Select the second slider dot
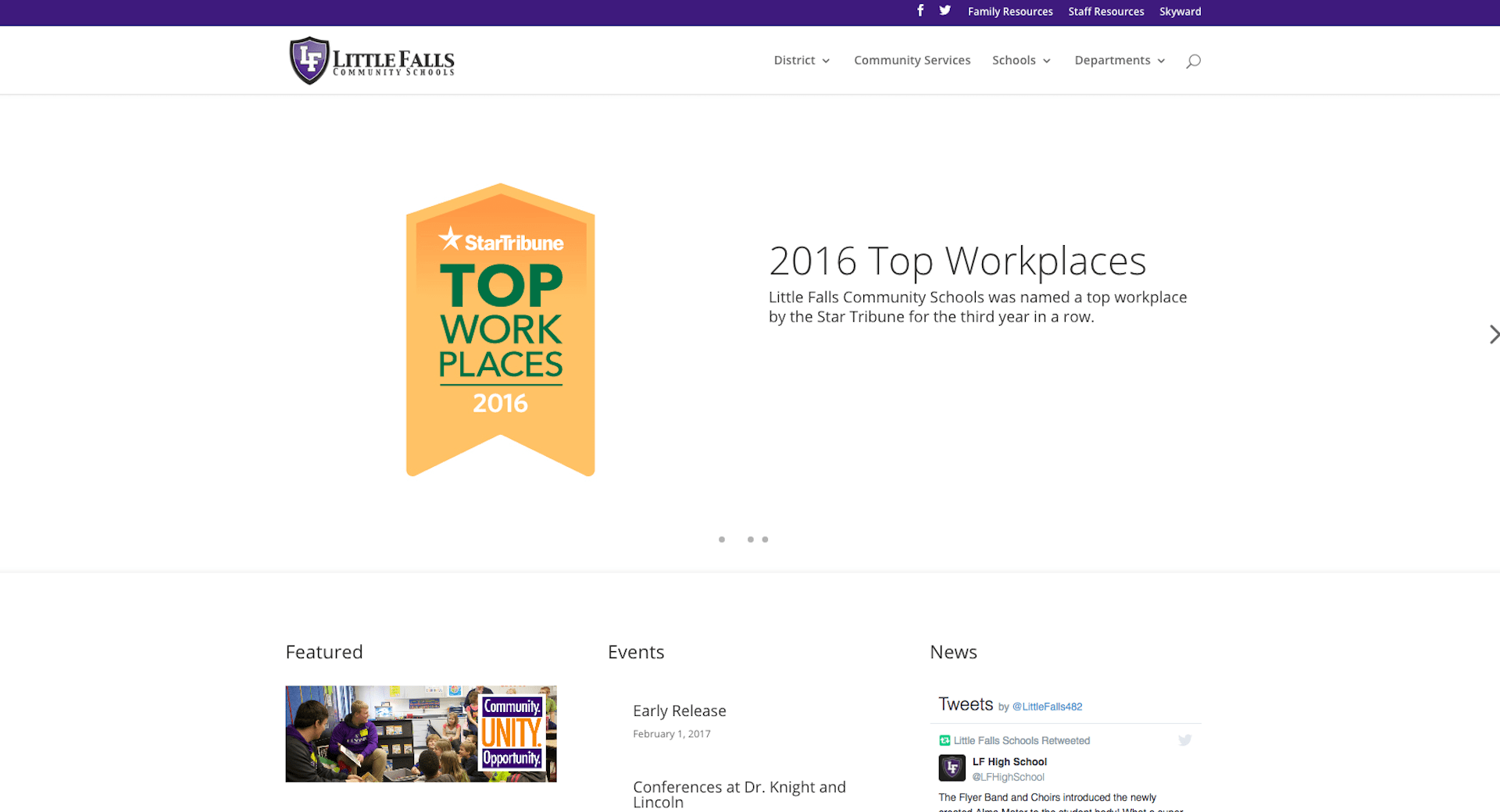This screenshot has height=812, width=1500. pos(750,540)
